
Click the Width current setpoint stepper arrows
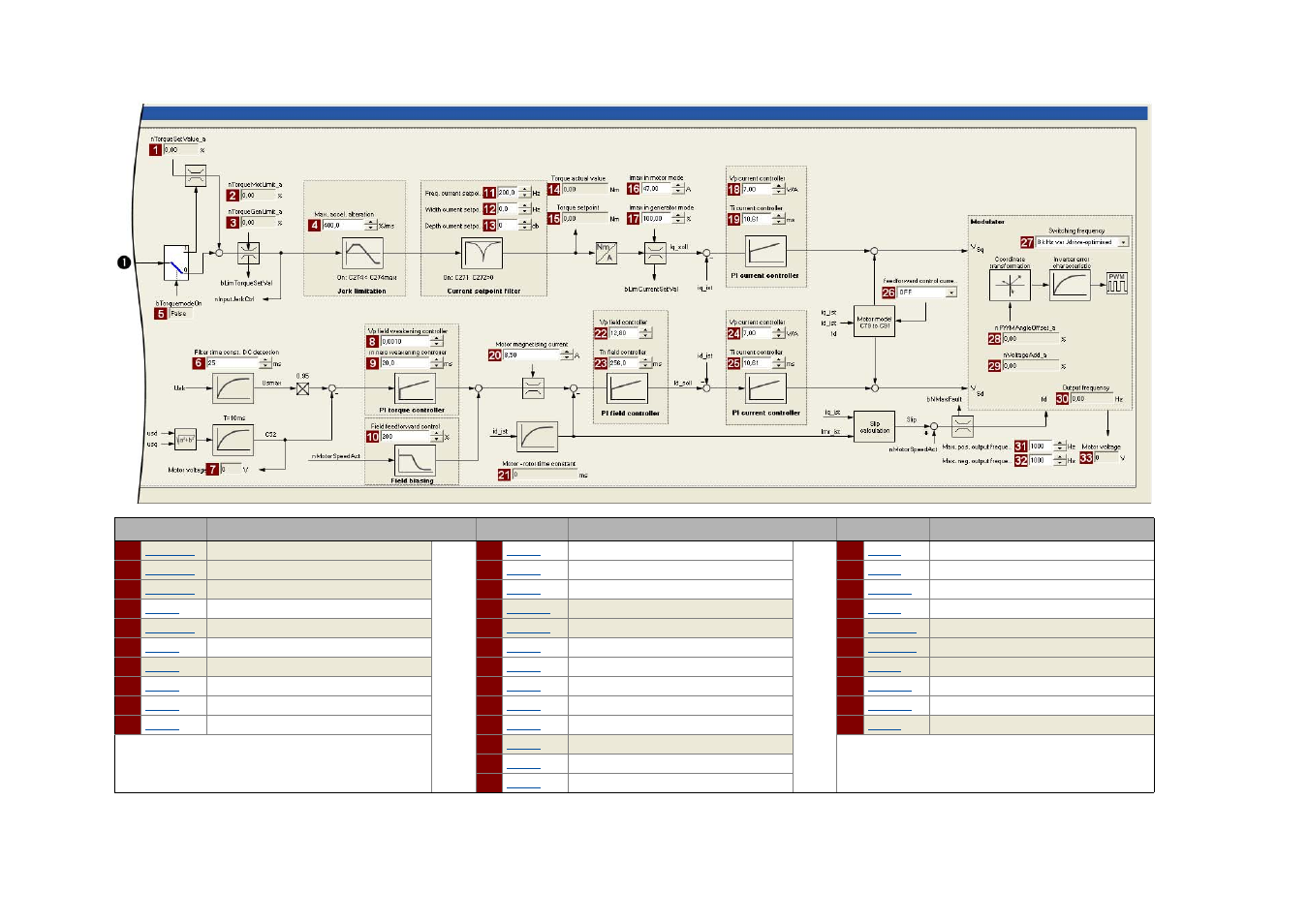(x=524, y=209)
